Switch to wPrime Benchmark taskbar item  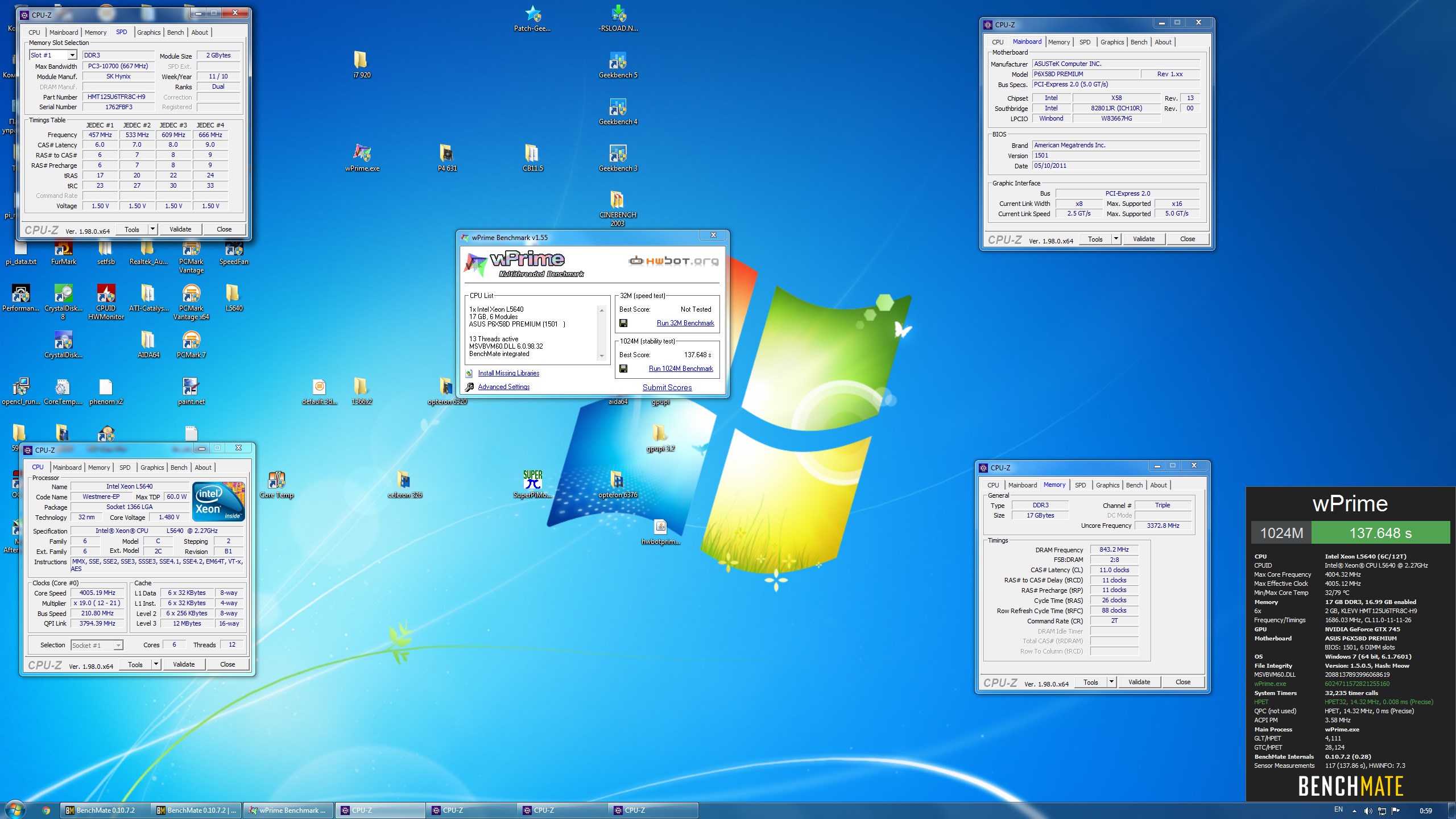(x=289, y=810)
